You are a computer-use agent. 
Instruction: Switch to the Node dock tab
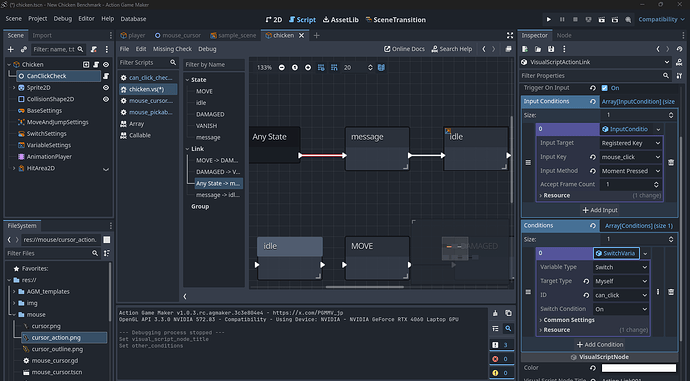point(564,35)
